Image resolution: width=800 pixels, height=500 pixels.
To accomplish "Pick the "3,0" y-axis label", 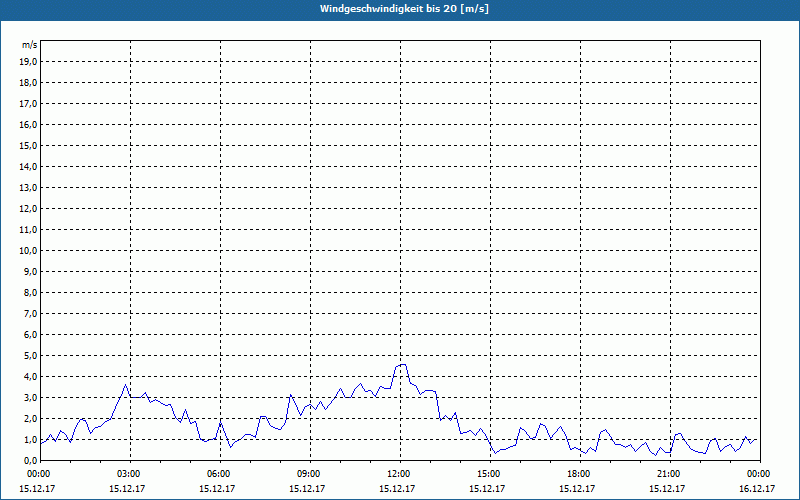I will pos(30,397).
